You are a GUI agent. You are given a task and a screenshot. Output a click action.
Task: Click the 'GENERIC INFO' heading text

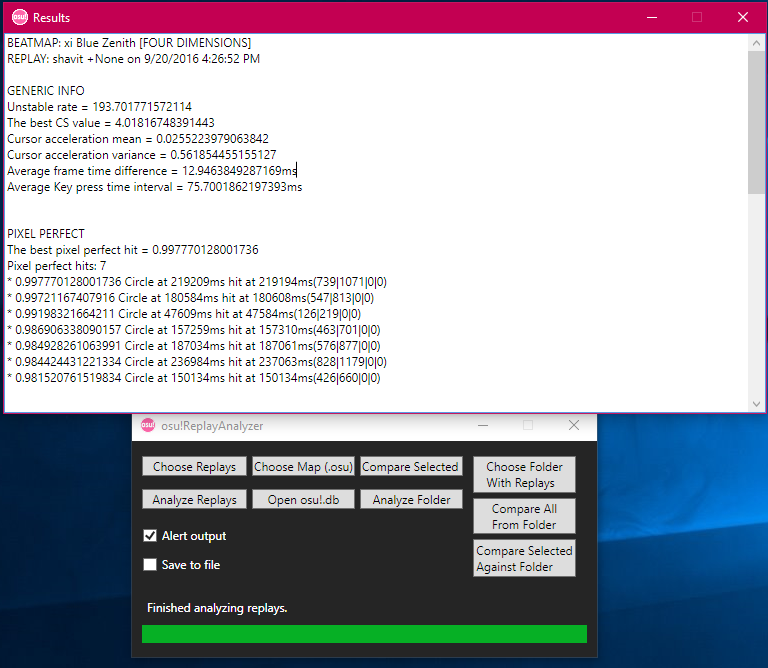coord(46,91)
